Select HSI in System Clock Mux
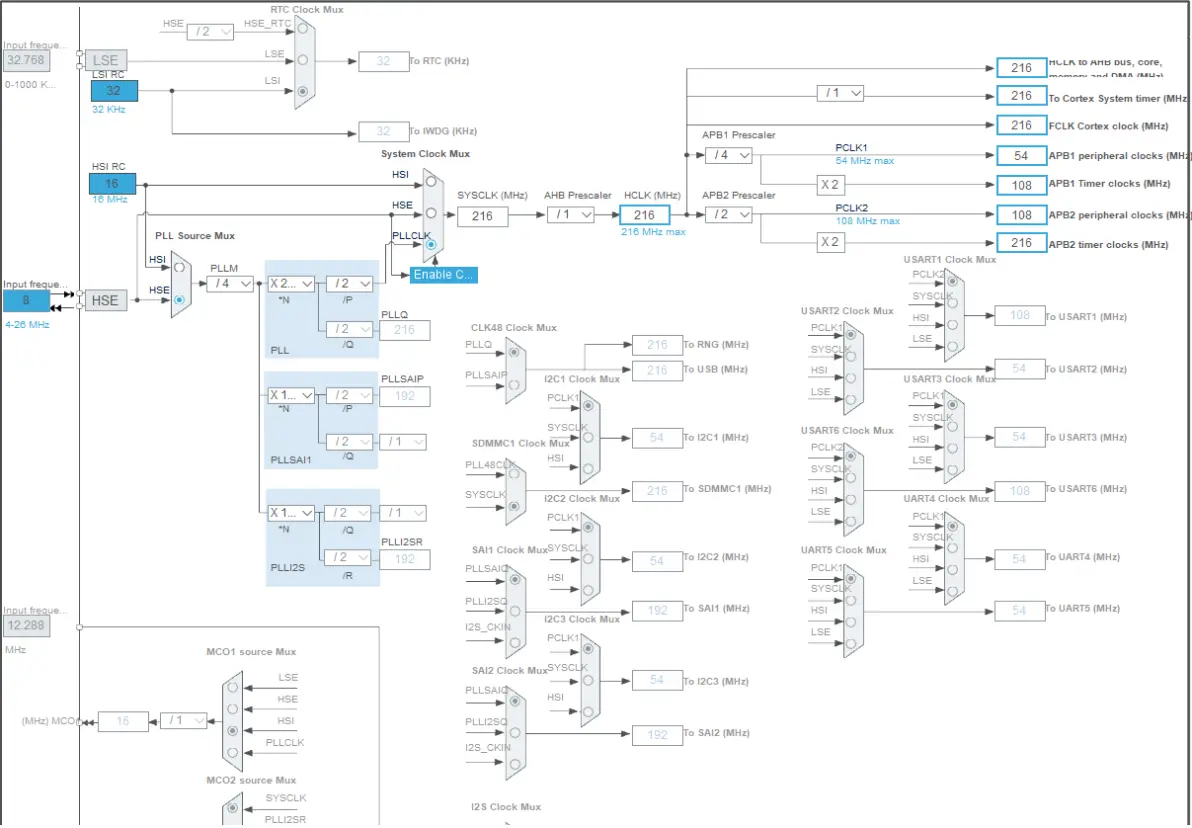 (430, 183)
